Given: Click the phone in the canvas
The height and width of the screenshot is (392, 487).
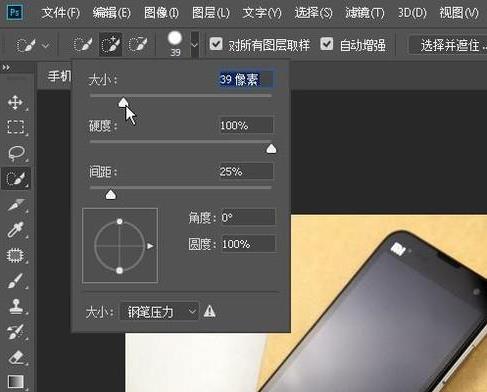Looking at the screenshot, I should point(393,310).
